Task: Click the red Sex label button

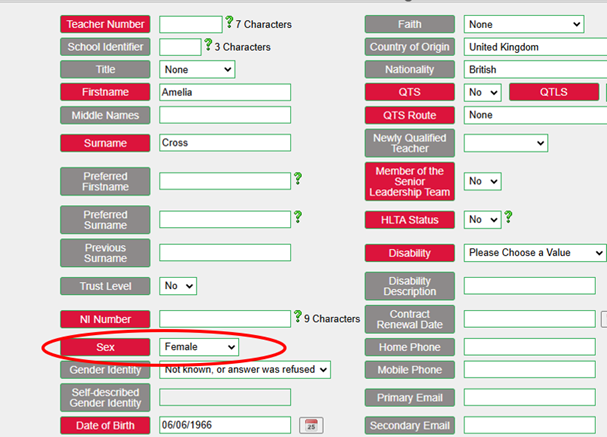Action: tap(105, 347)
